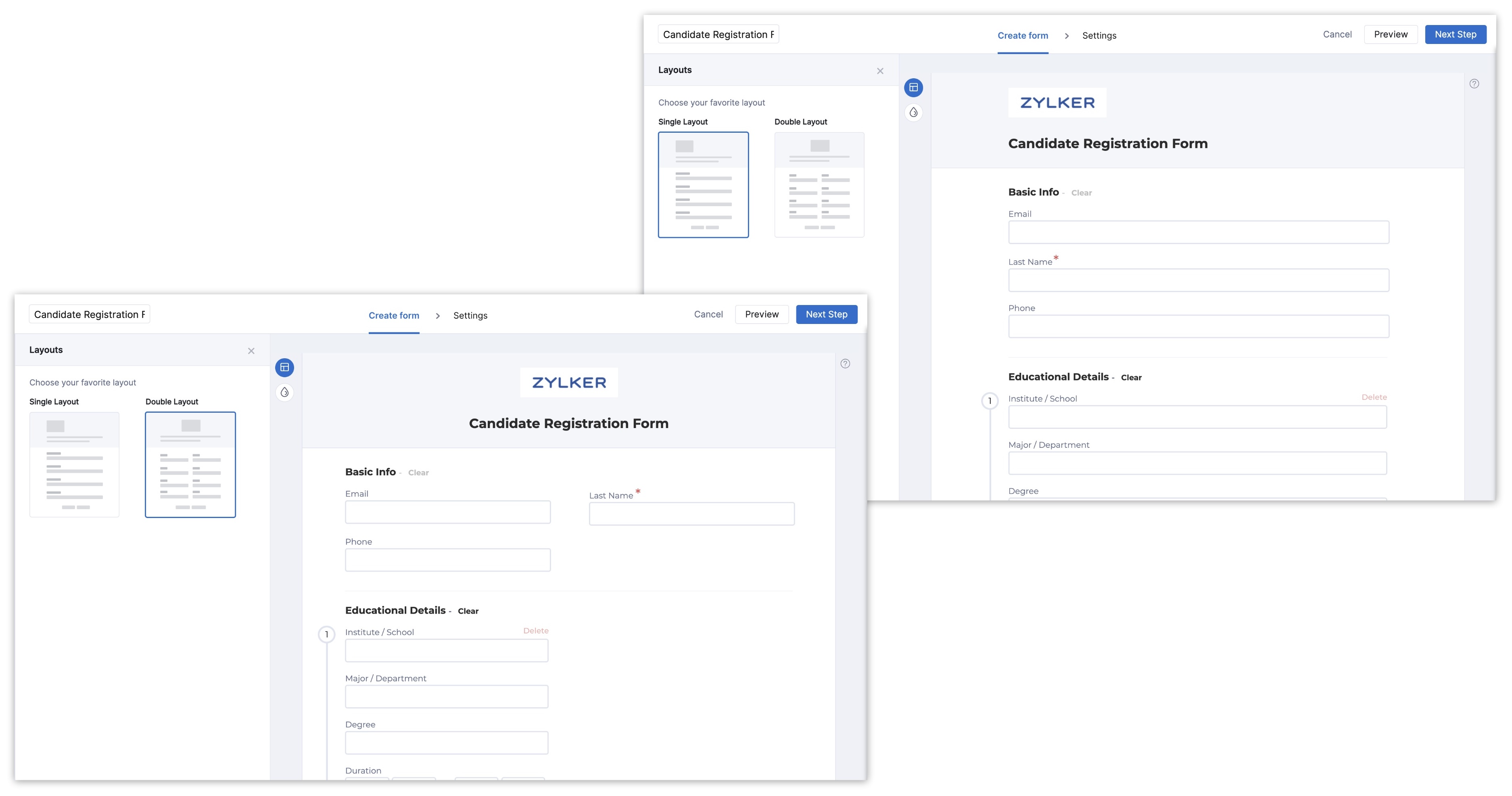
Task: Click the layouts icon in lower window sidebar
Action: [x=285, y=368]
